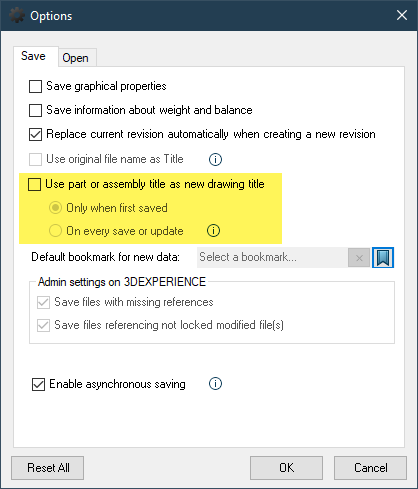Viewport: 418px width, 489px height.
Task: Choose On every save or update radio
Action: (55, 231)
